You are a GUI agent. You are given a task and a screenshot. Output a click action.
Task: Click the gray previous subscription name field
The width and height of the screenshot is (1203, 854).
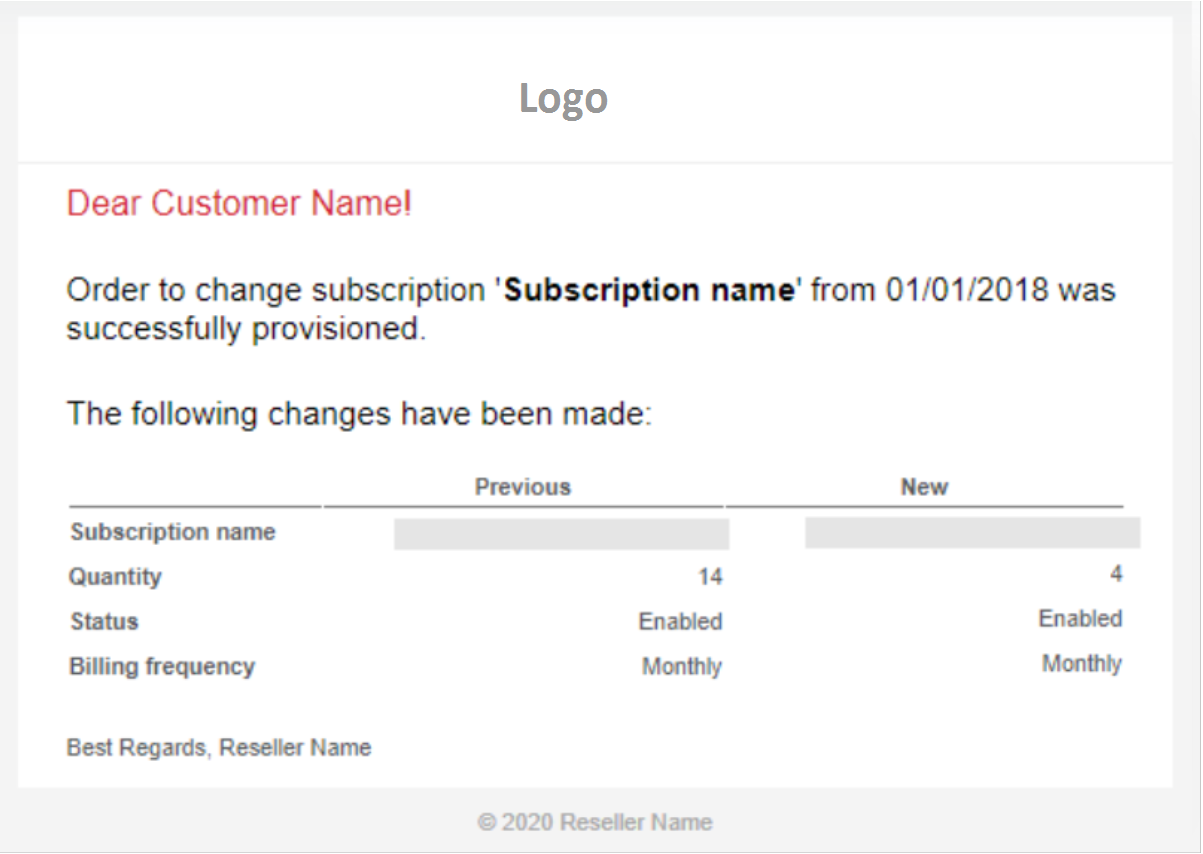pos(561,534)
